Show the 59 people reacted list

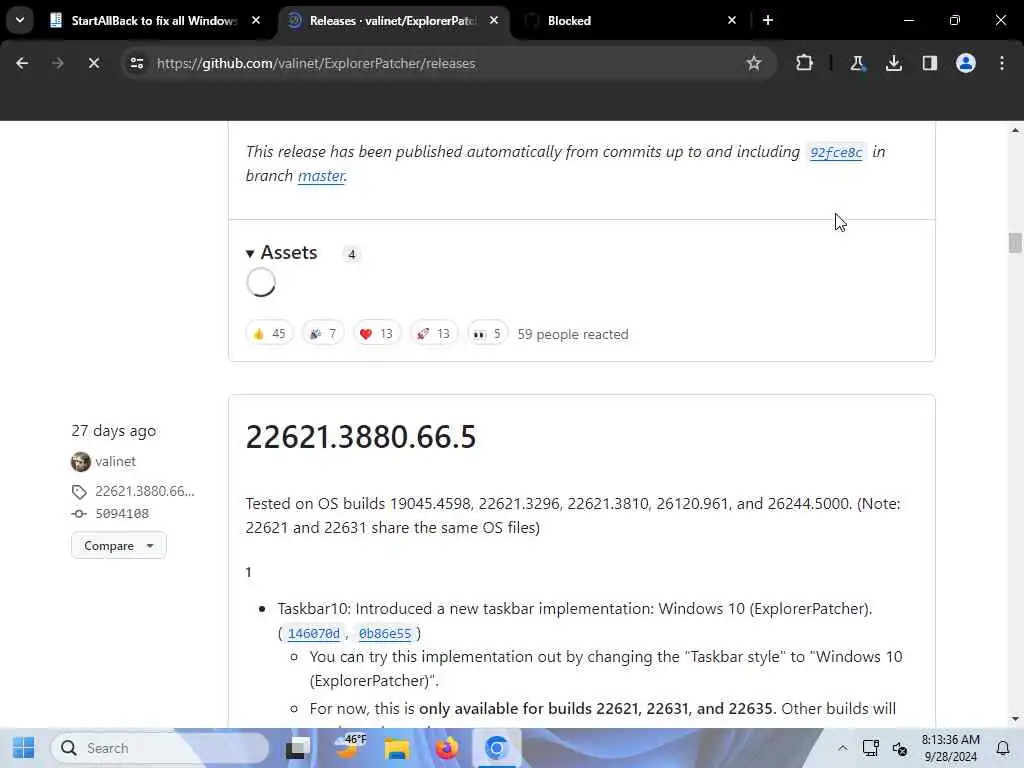coord(573,334)
